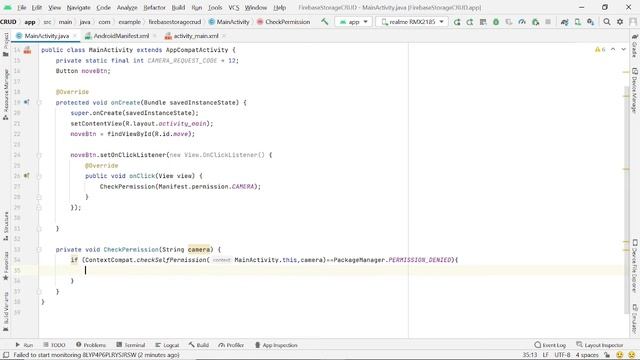The width and height of the screenshot is (640, 360).
Task: Click the sad face feedback icon
Action: (632, 355)
